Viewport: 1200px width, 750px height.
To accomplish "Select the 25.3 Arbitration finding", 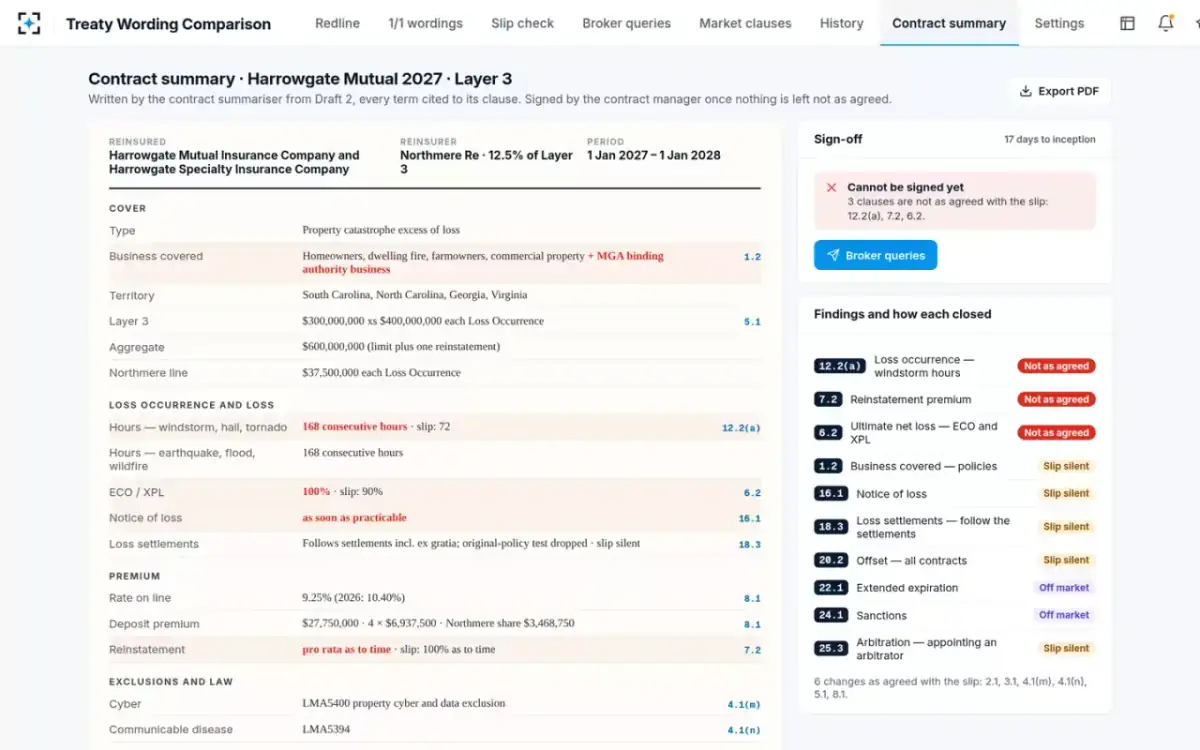I will click(x=955, y=649).
